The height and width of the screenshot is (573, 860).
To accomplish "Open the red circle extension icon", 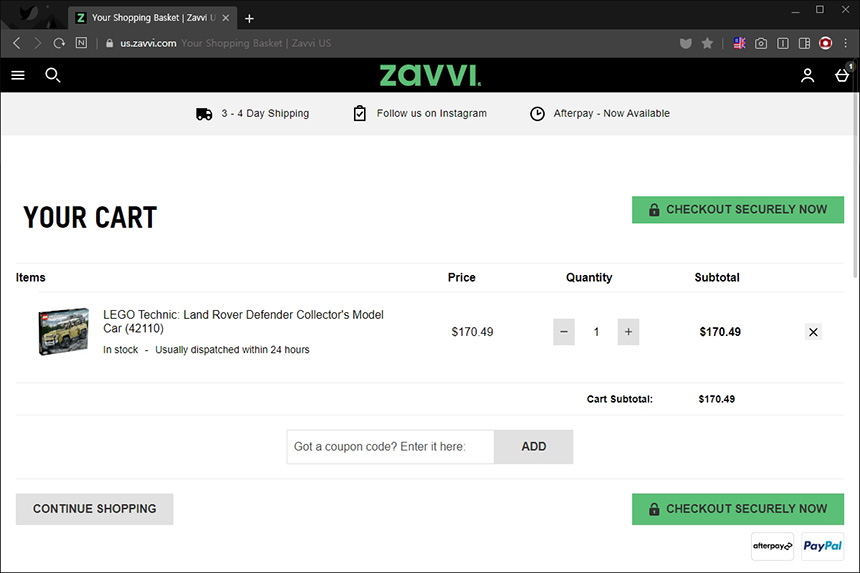I will click(825, 43).
